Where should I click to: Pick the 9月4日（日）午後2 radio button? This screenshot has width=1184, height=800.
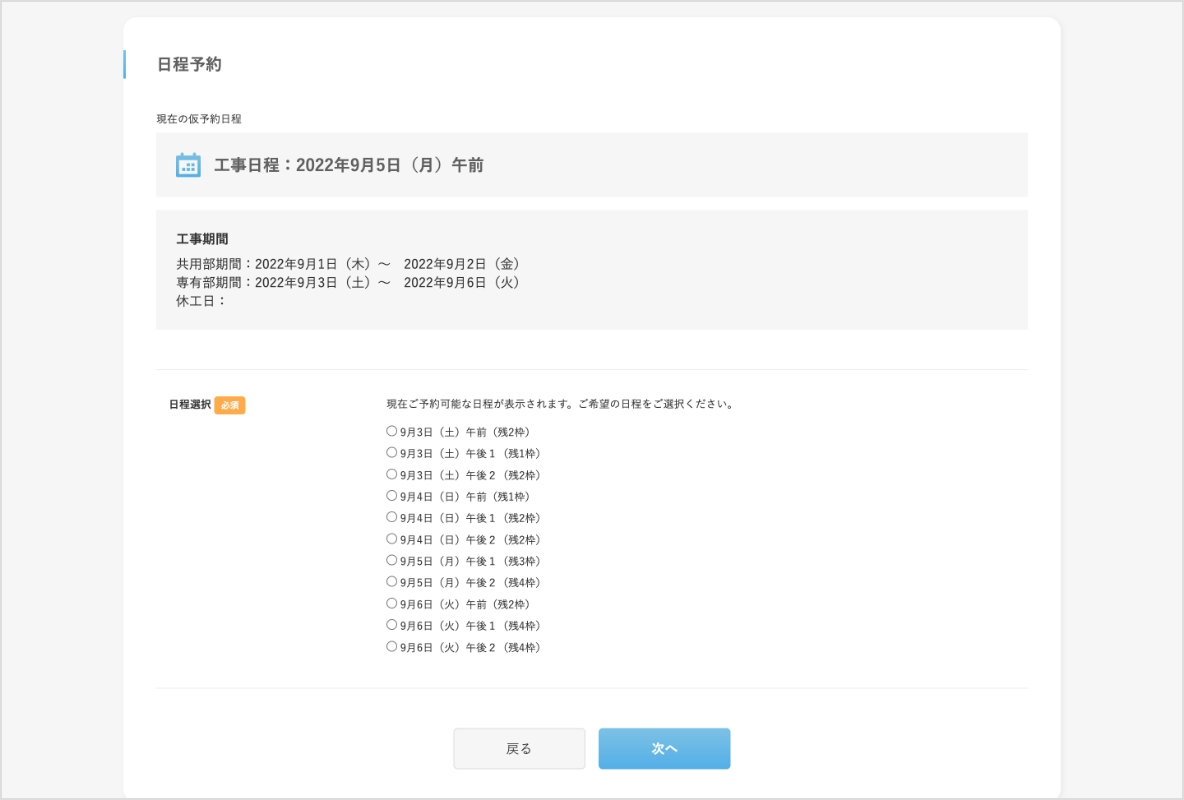(392, 539)
